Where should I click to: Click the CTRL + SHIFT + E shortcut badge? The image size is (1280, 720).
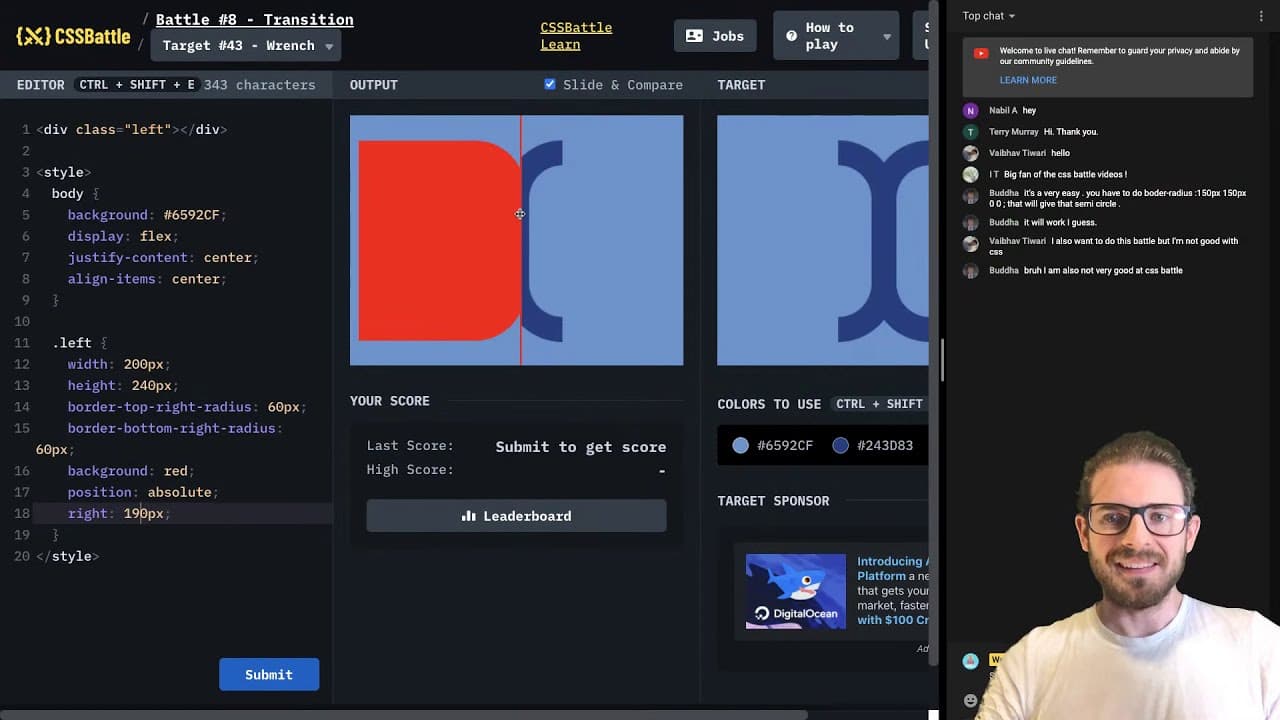pyautogui.click(x=137, y=85)
